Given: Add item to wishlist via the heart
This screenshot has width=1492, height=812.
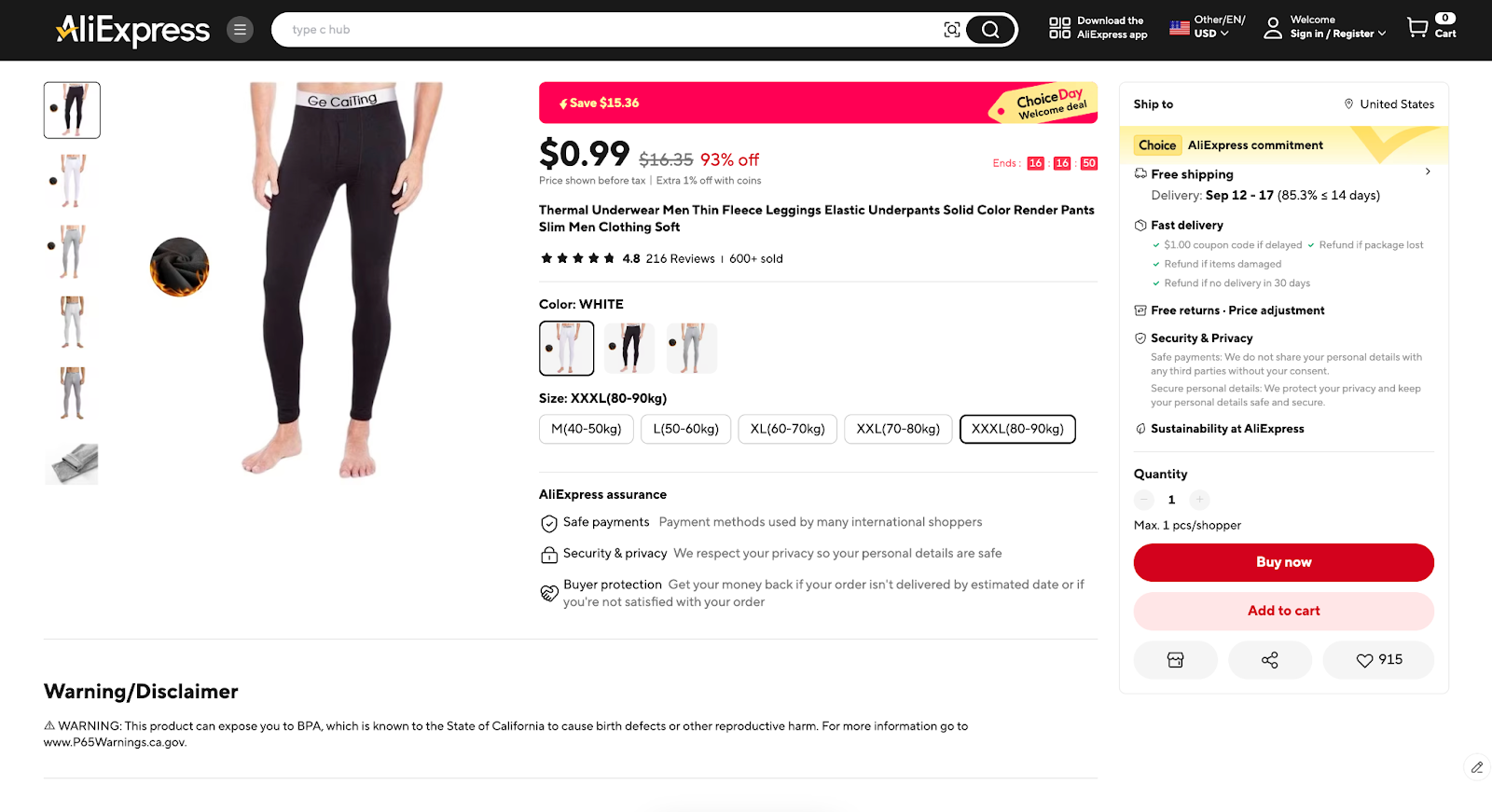Looking at the screenshot, I should [x=1378, y=659].
